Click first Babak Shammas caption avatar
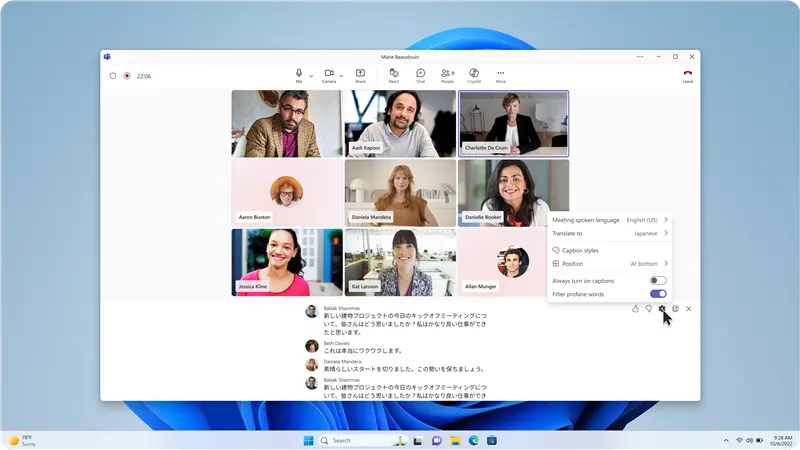800x450 pixels. (x=312, y=311)
